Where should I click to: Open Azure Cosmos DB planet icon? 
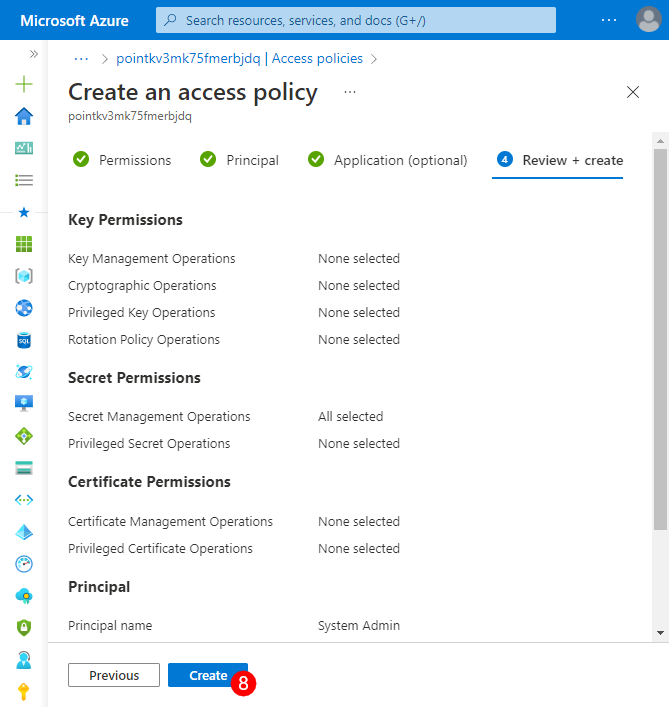pos(24,372)
